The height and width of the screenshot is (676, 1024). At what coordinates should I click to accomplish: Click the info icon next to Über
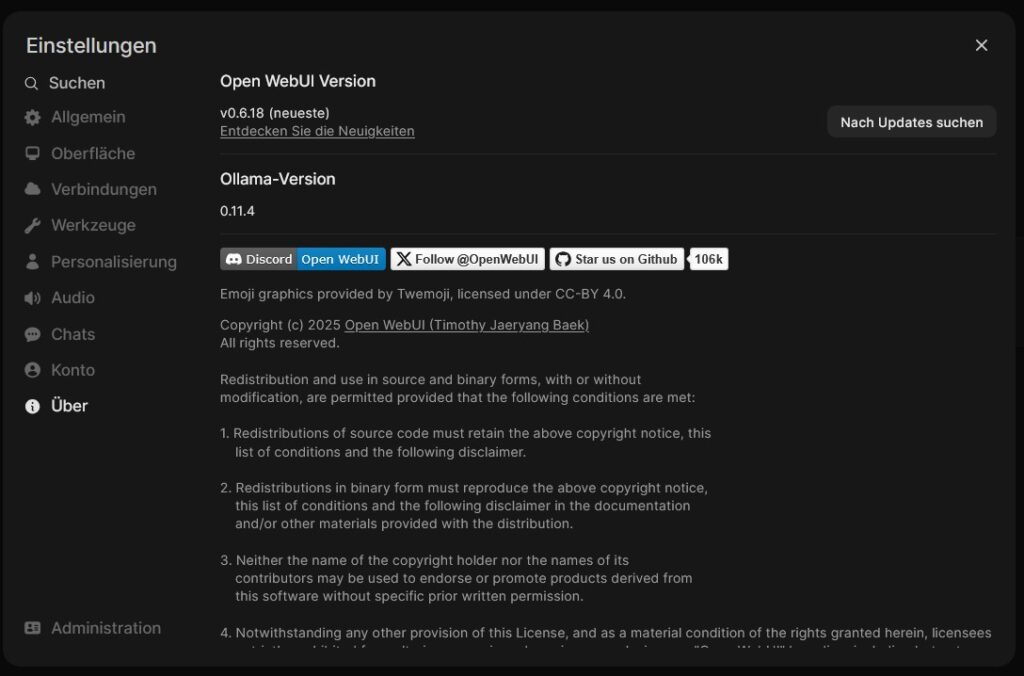coord(33,406)
